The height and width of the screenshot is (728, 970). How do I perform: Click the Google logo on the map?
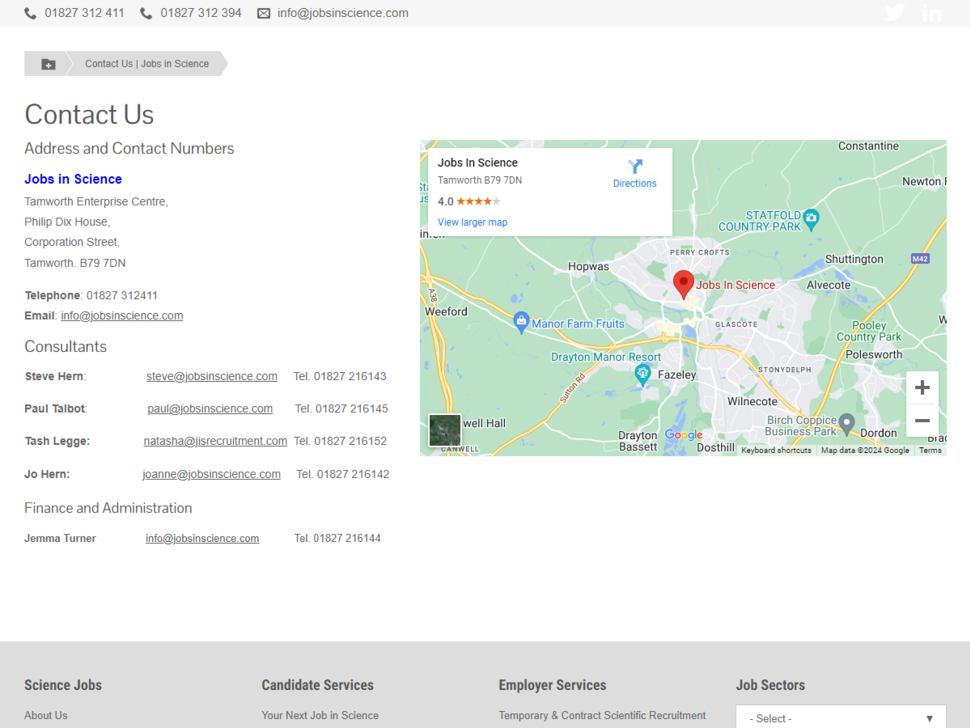click(x=684, y=435)
